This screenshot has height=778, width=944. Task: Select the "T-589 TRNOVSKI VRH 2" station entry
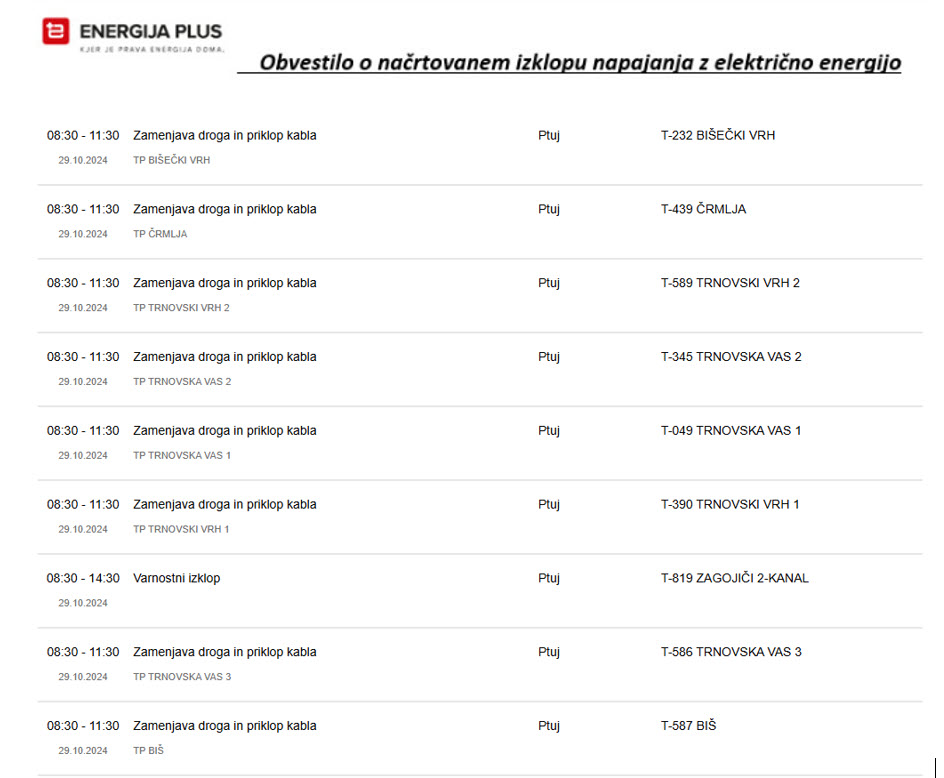[x=730, y=283]
